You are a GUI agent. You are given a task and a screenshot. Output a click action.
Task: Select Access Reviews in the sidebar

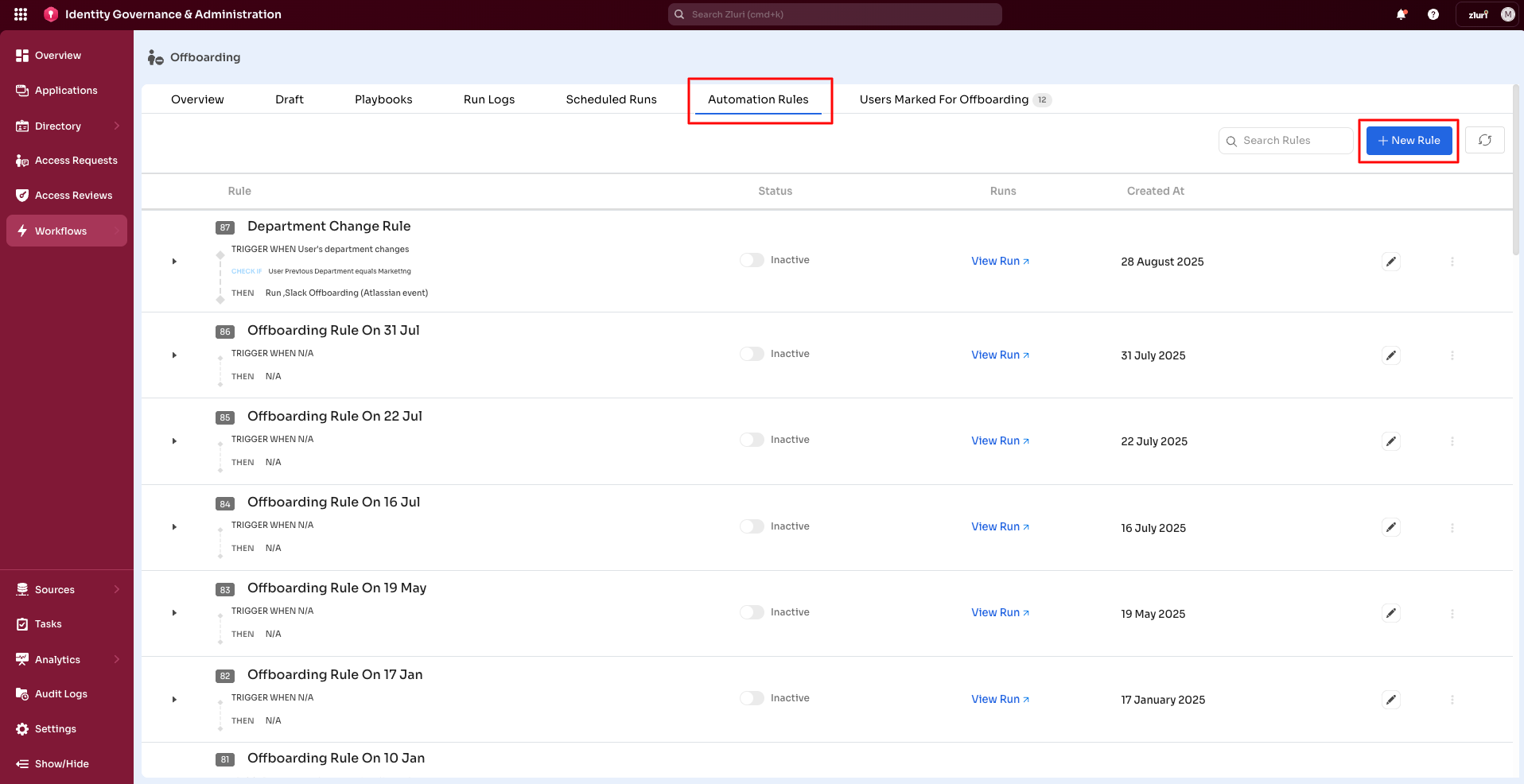click(x=73, y=195)
